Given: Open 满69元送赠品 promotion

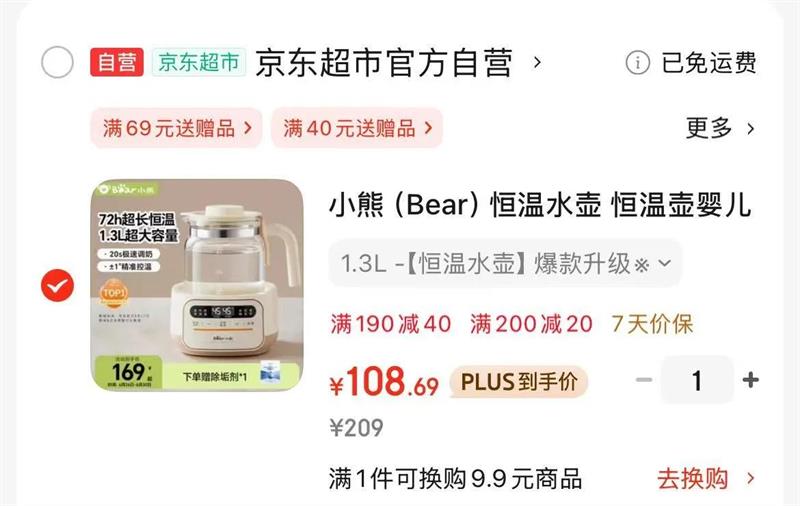Looking at the screenshot, I should [x=177, y=128].
